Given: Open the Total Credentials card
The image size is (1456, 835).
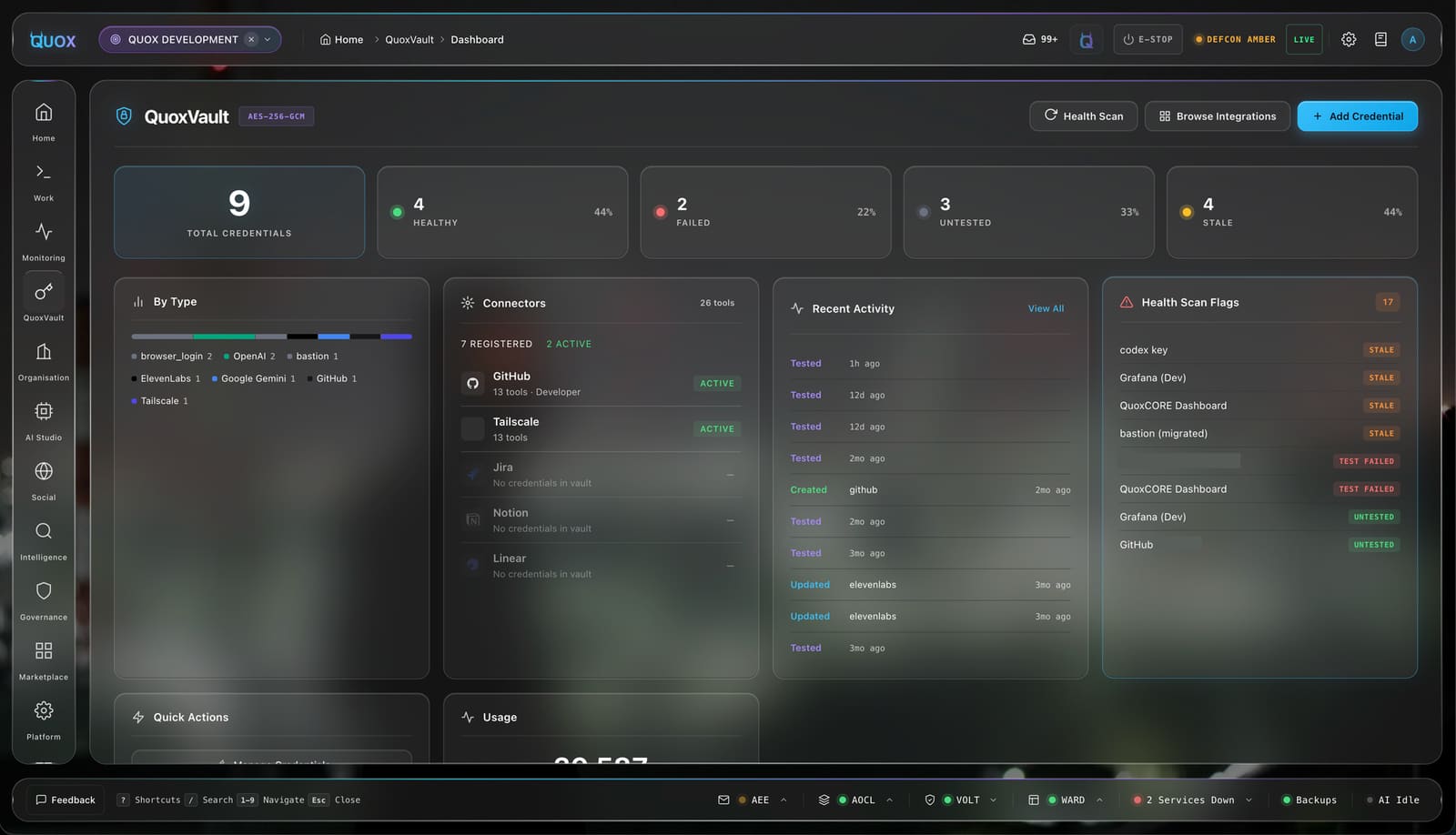Looking at the screenshot, I should coord(239,212).
